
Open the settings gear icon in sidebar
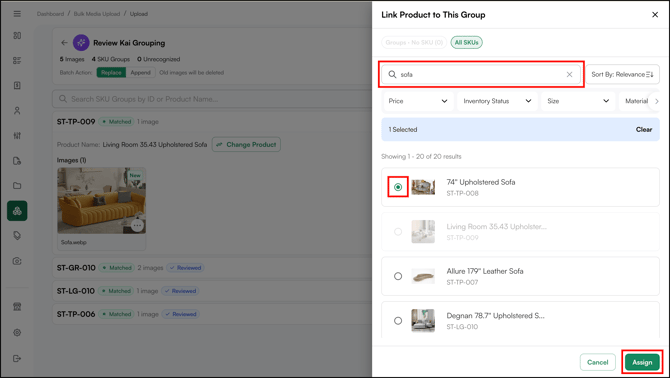[17, 332]
